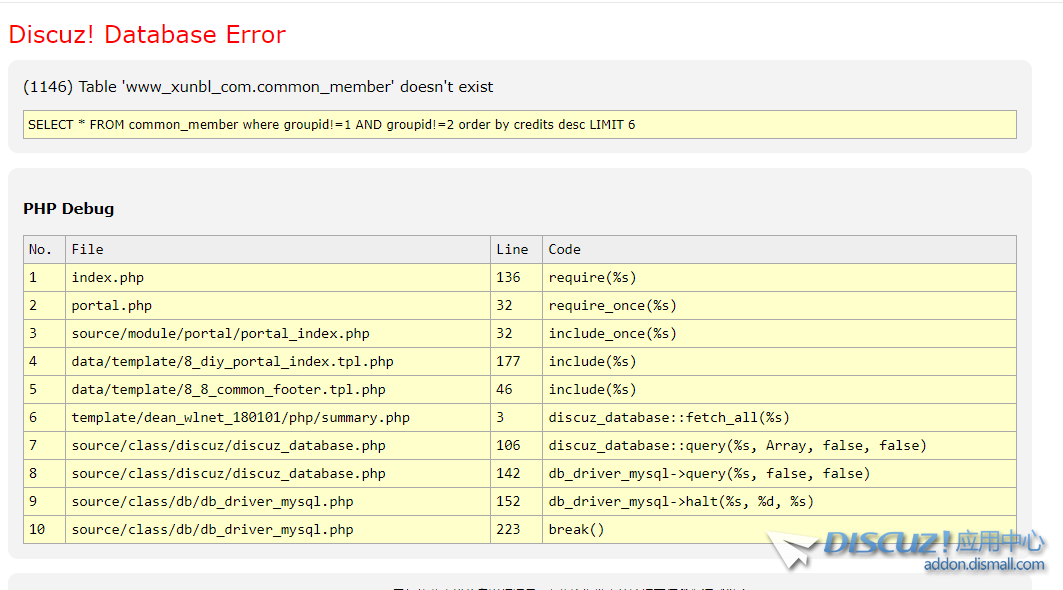Click the discuz_database::fetch_all(%s) code cell
1063x590 pixels.
pos(668,417)
